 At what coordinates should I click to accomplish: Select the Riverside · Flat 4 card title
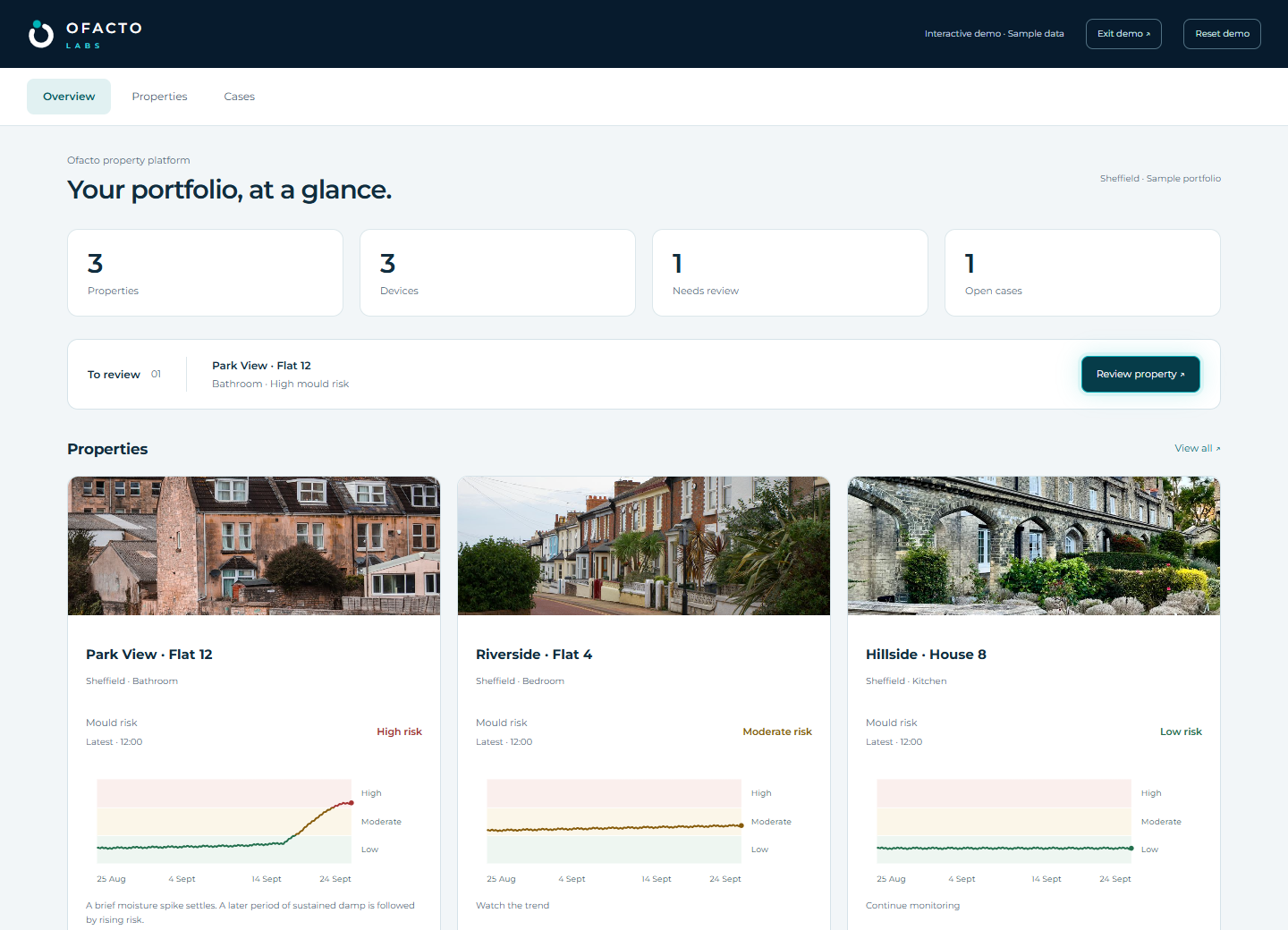(x=534, y=655)
